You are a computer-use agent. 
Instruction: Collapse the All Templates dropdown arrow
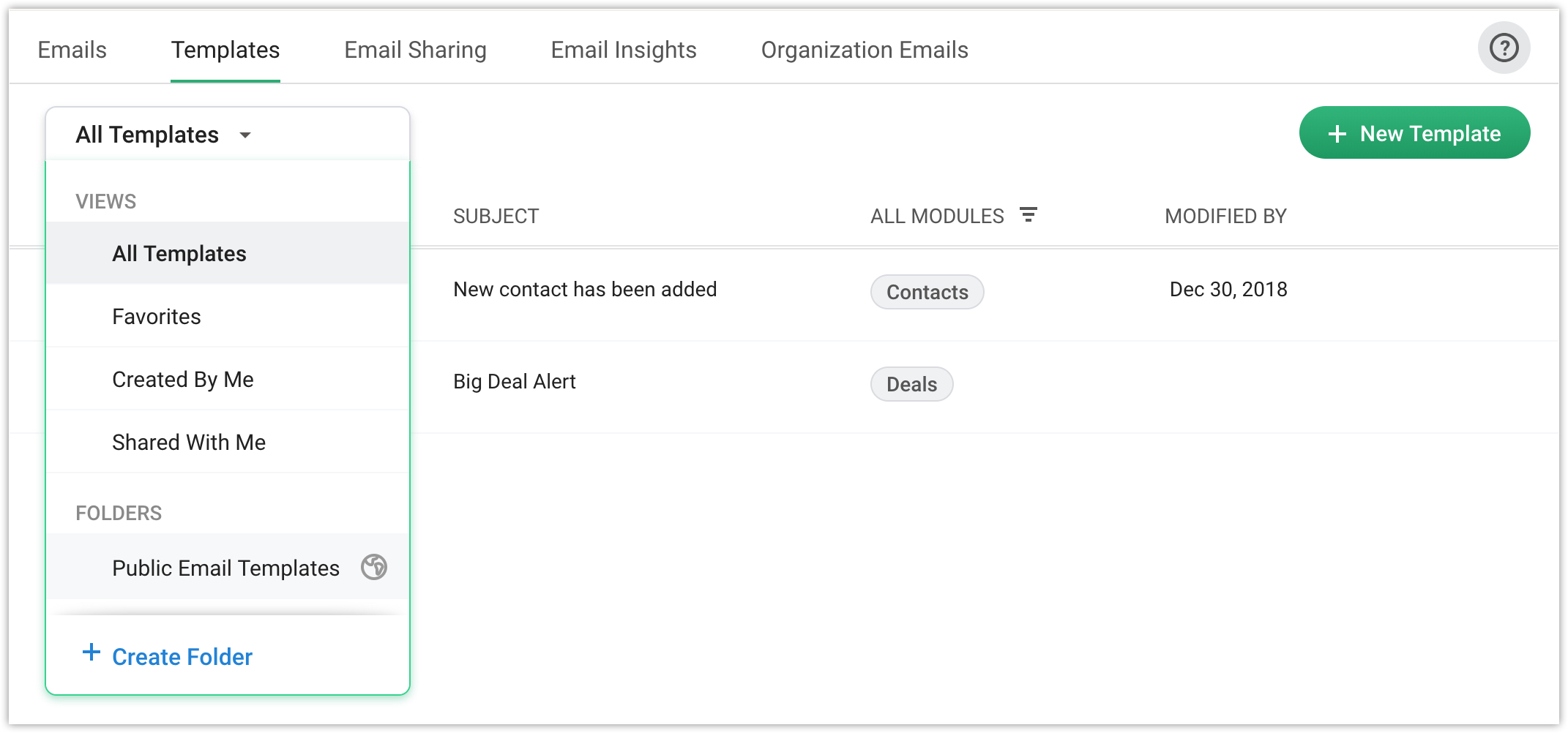click(x=245, y=135)
